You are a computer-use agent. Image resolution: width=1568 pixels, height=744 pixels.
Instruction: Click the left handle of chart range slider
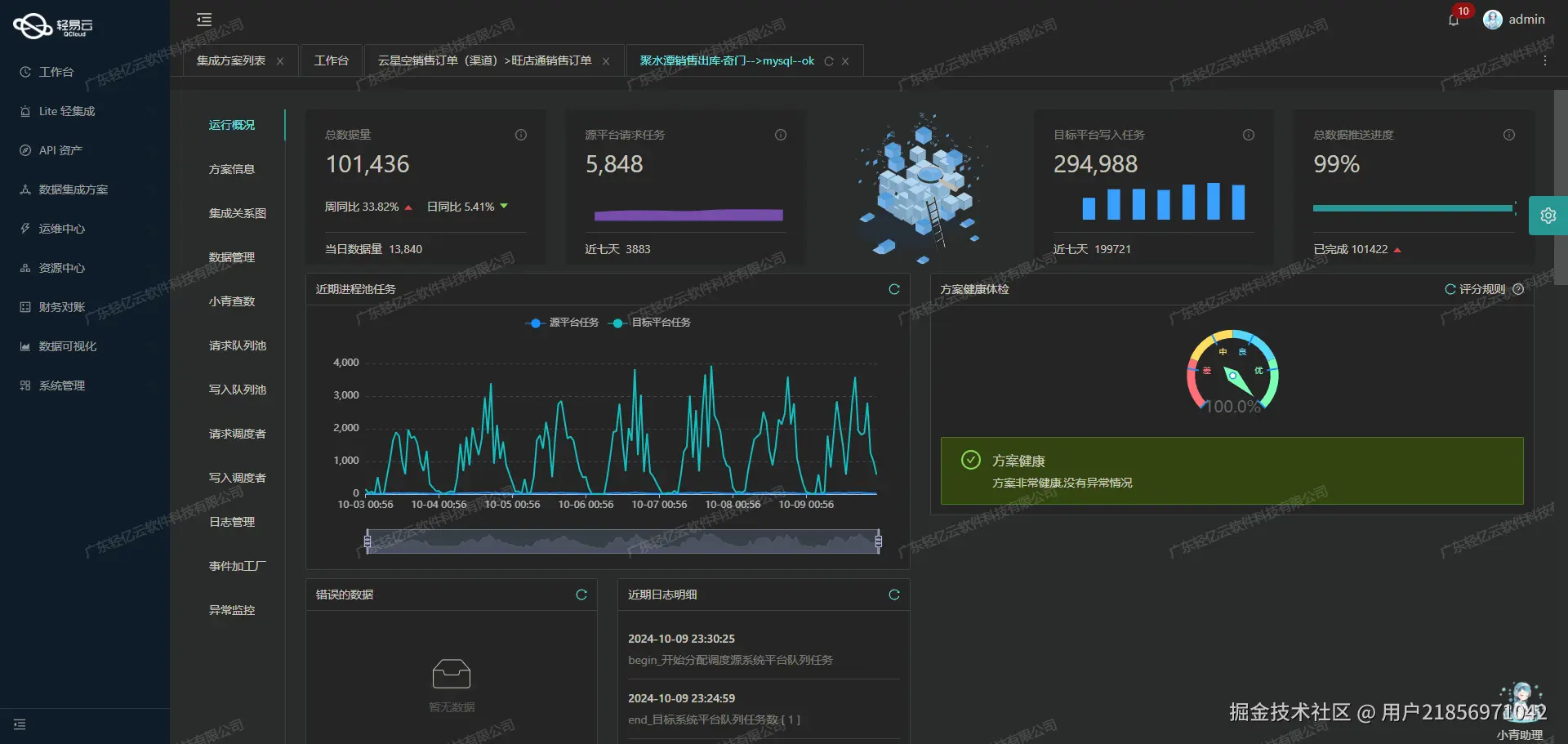[367, 541]
